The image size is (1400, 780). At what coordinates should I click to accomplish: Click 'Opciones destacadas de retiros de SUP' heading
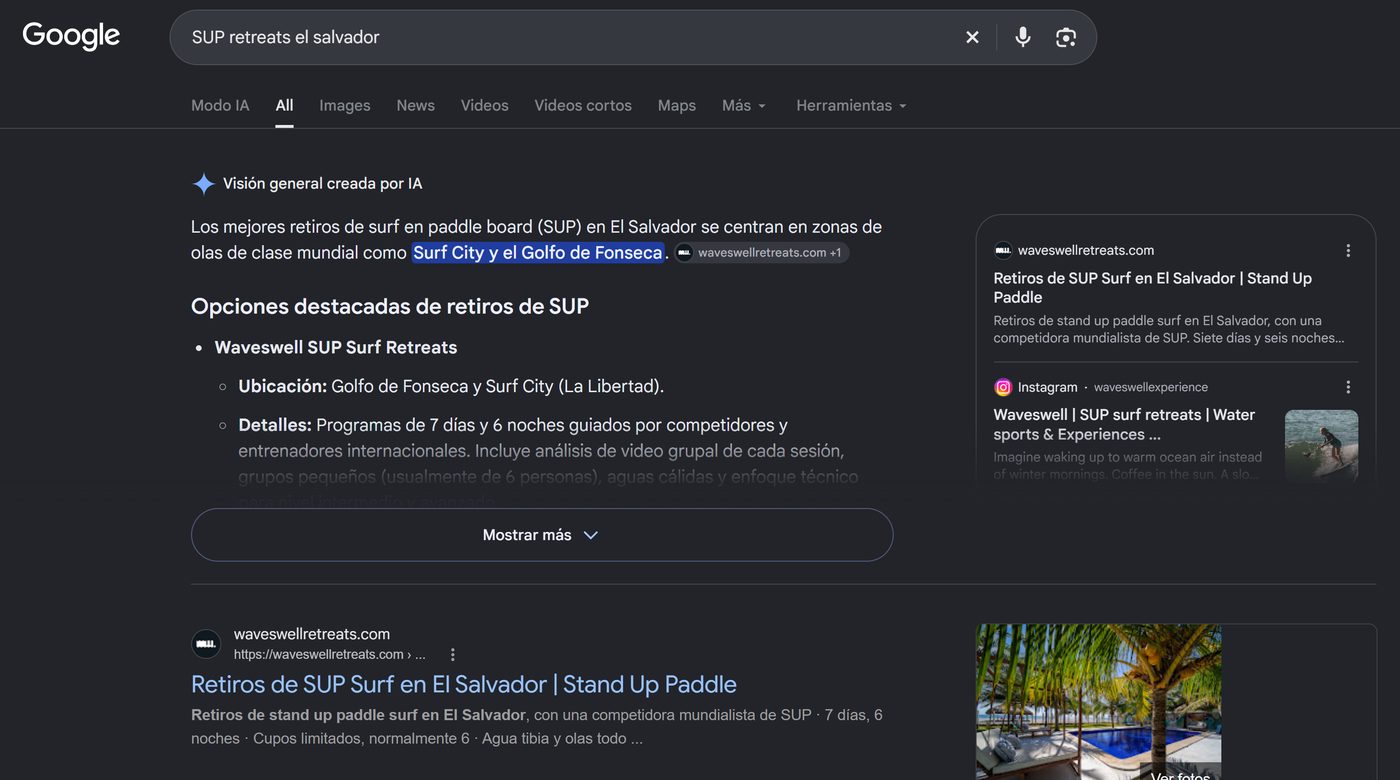pos(390,306)
